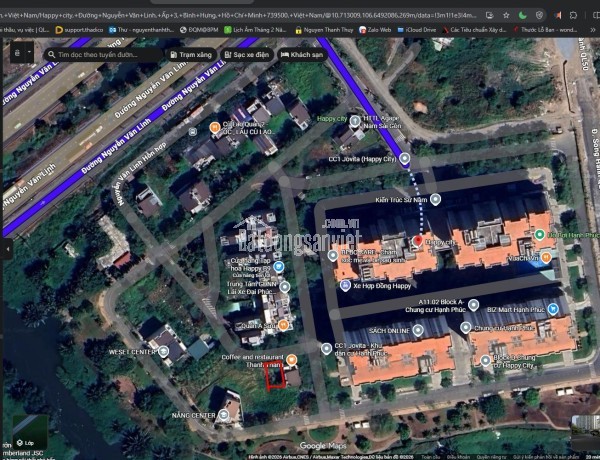
Task: Click the browser address bar URL
Action: coord(239,15)
